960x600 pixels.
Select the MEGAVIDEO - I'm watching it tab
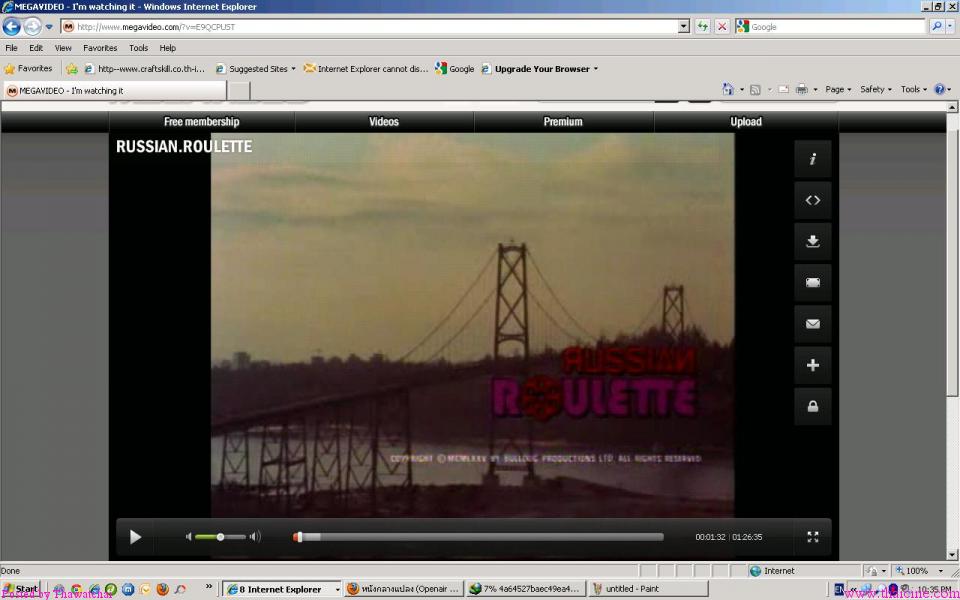(x=115, y=91)
